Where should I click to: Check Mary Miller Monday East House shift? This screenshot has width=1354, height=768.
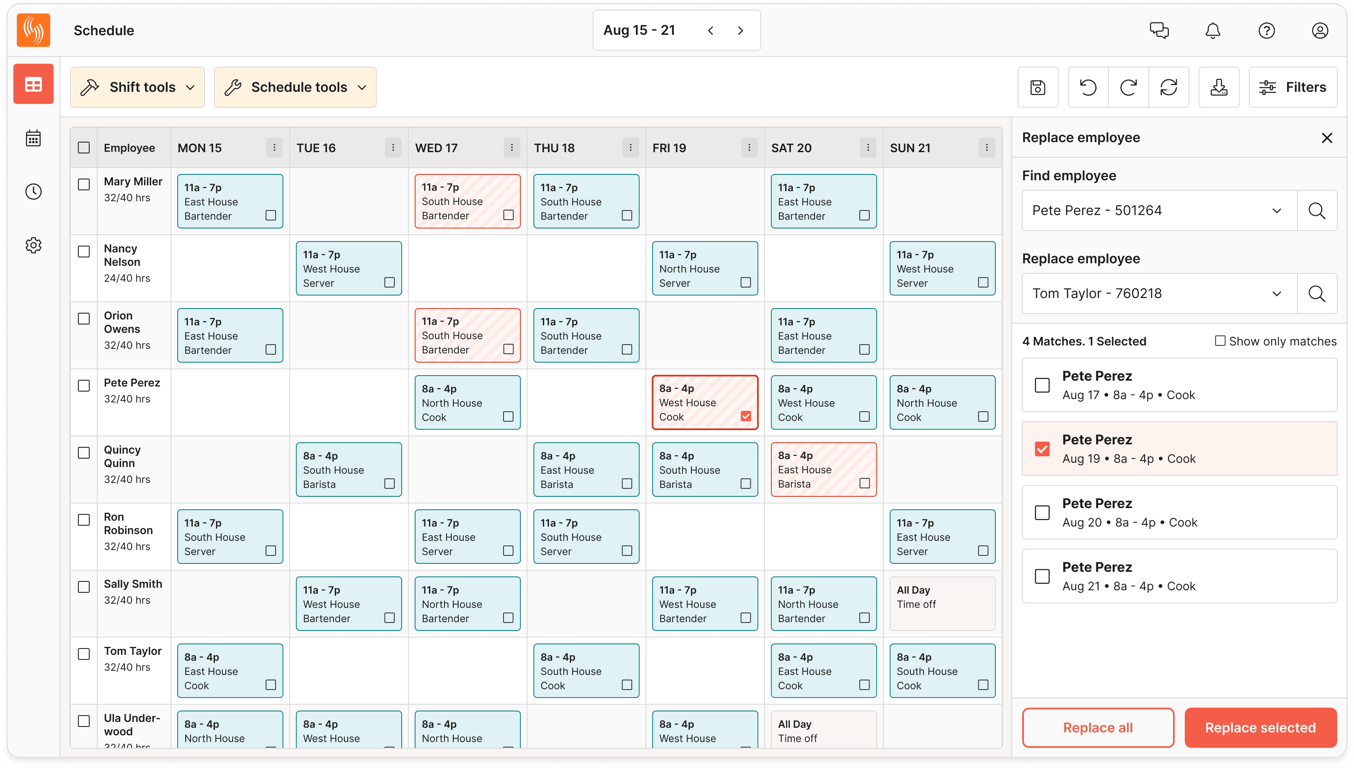tap(271, 216)
